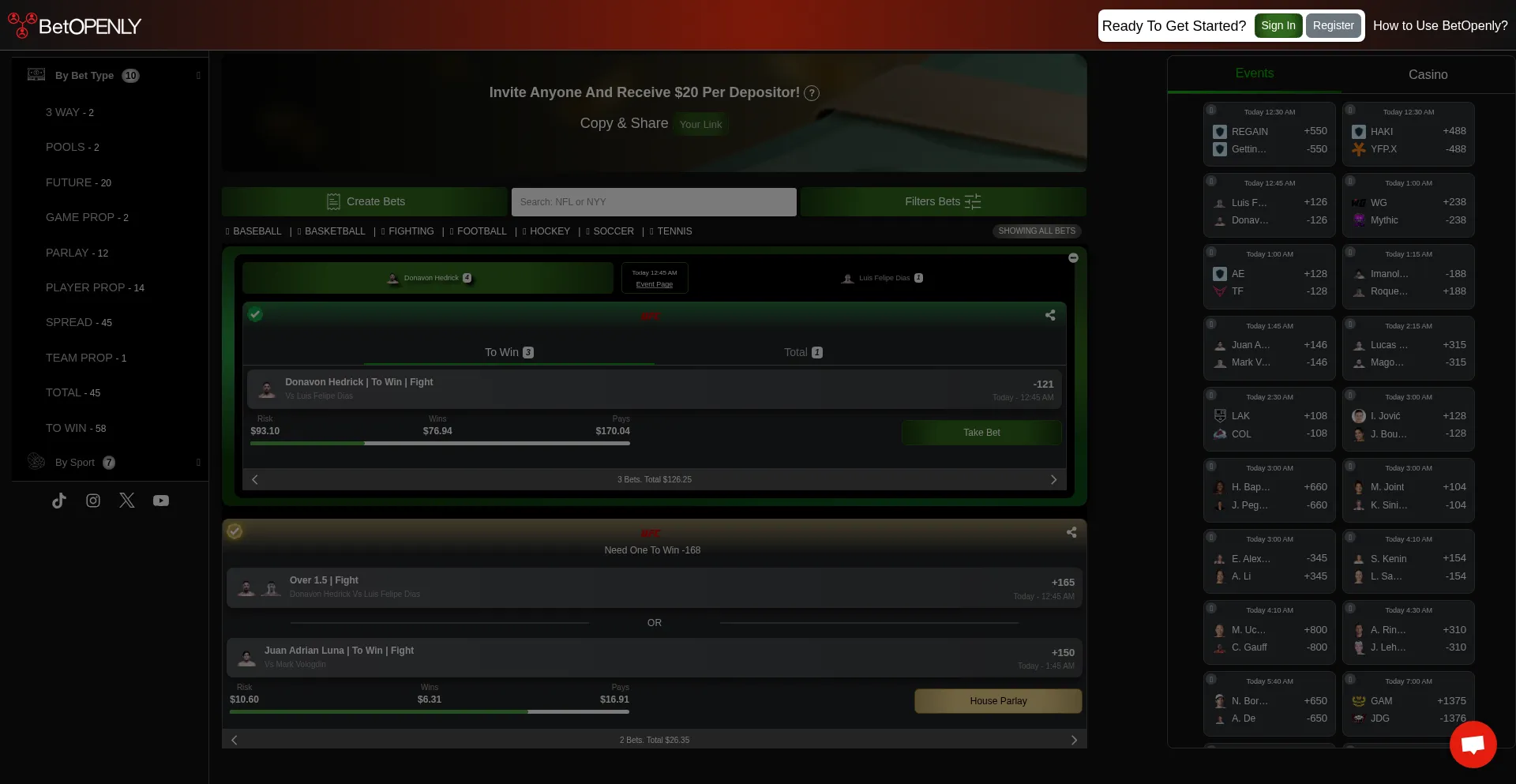Viewport: 1516px width, 784px height.
Task: Collapse the By Bet Type section arrow
Action: (x=198, y=76)
